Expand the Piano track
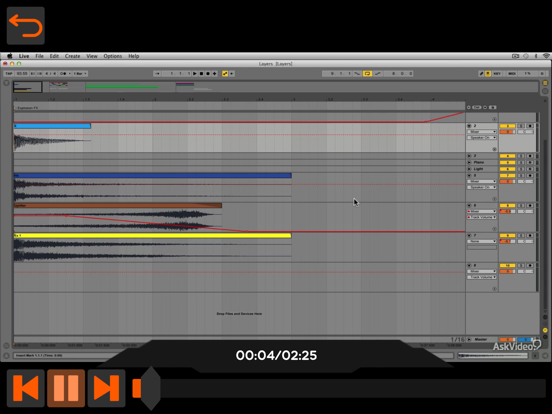Image resolution: width=552 pixels, height=414 pixels. tap(469, 162)
